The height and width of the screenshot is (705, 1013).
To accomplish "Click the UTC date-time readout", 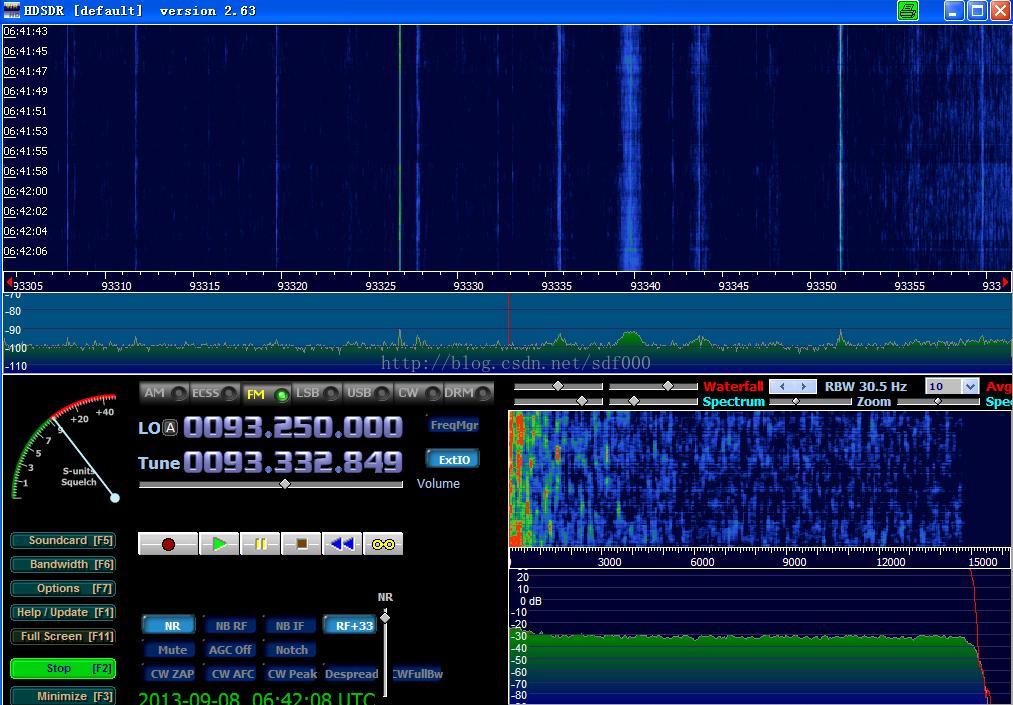I will pos(256,699).
